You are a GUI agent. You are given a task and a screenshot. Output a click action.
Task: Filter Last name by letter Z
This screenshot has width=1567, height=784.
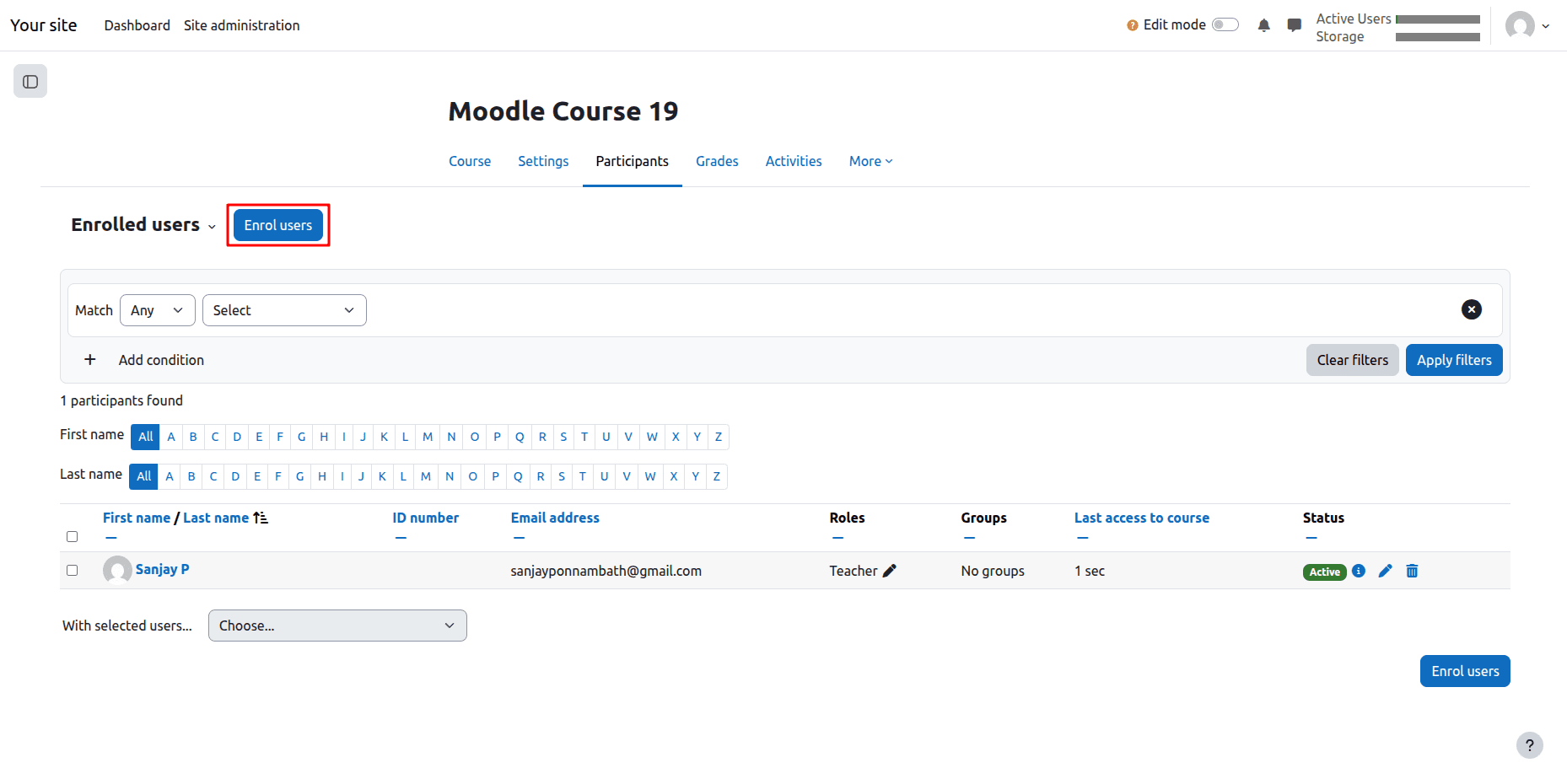pos(717,476)
